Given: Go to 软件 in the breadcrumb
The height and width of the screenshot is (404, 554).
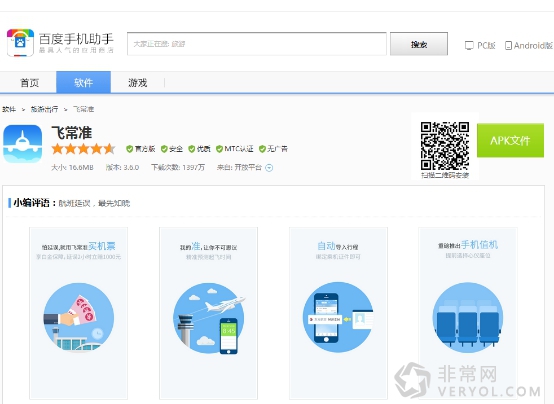Looking at the screenshot, I should pos(9,109).
